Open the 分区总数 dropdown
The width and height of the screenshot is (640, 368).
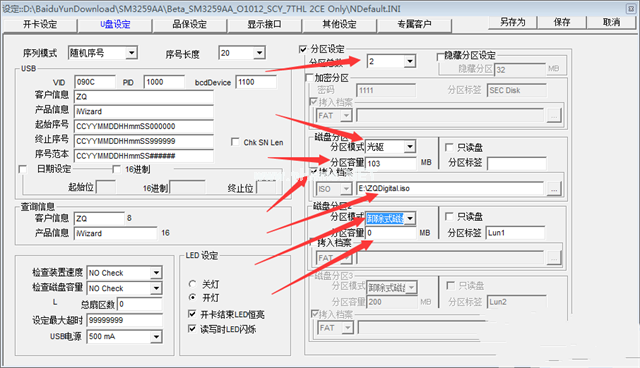pyautogui.click(x=410, y=62)
